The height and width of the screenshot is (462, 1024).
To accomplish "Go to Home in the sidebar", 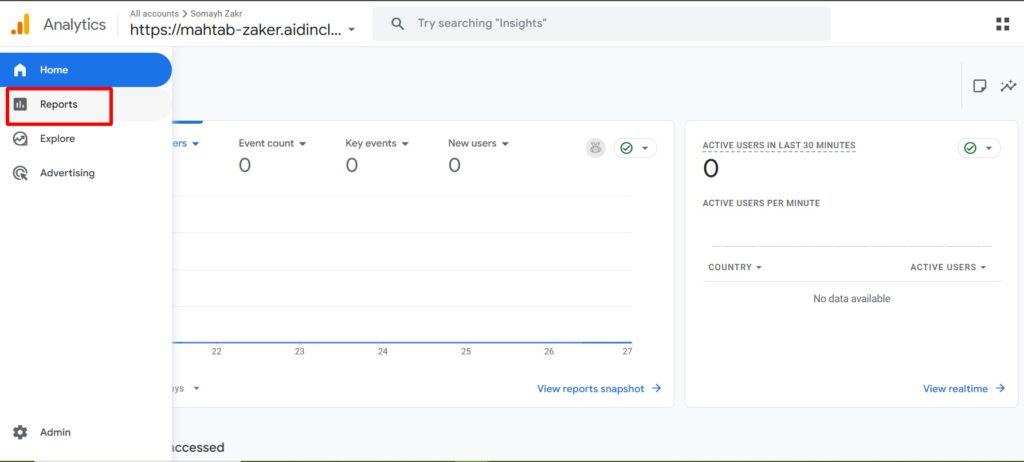I will coord(54,70).
